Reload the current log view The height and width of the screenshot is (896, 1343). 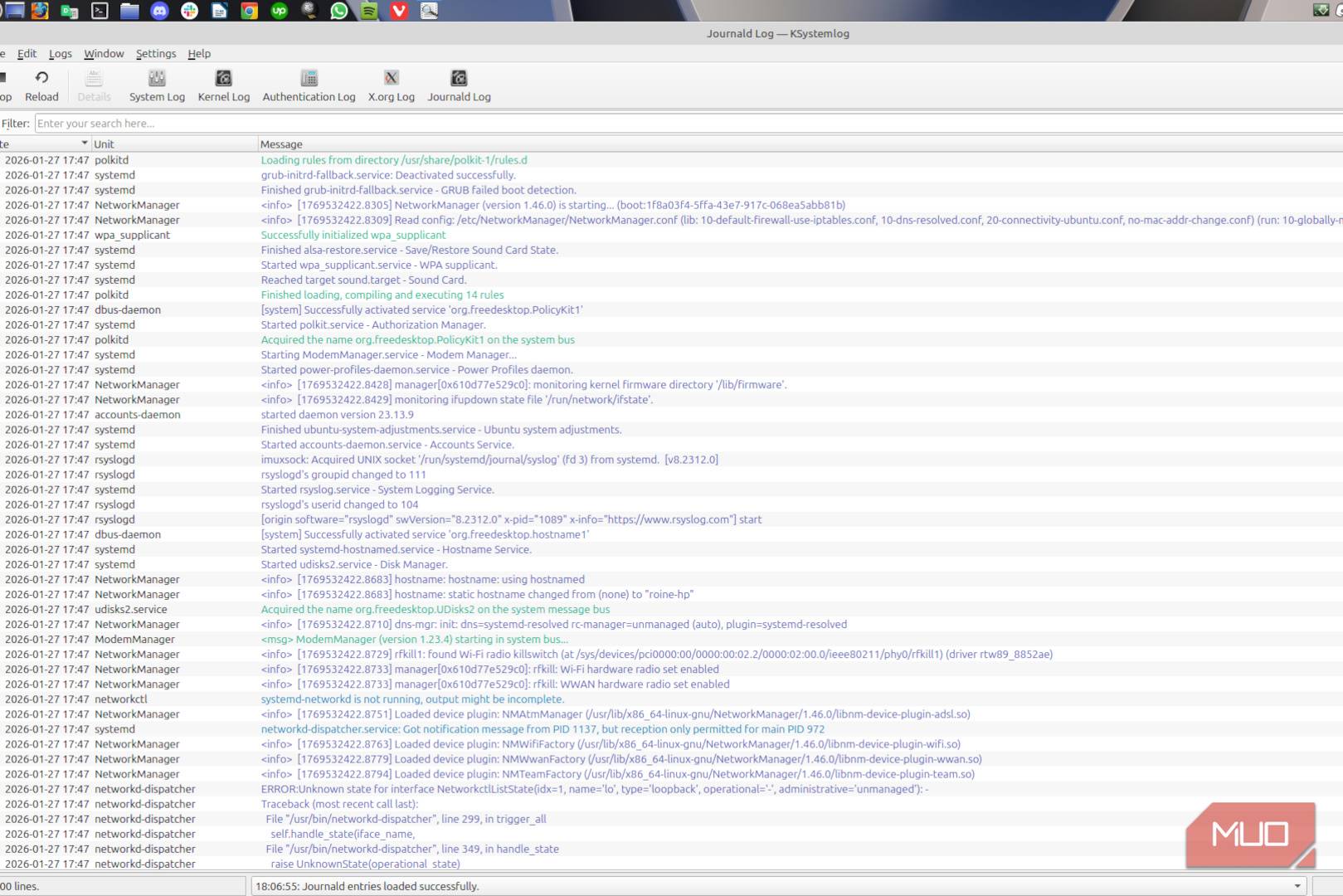41,85
